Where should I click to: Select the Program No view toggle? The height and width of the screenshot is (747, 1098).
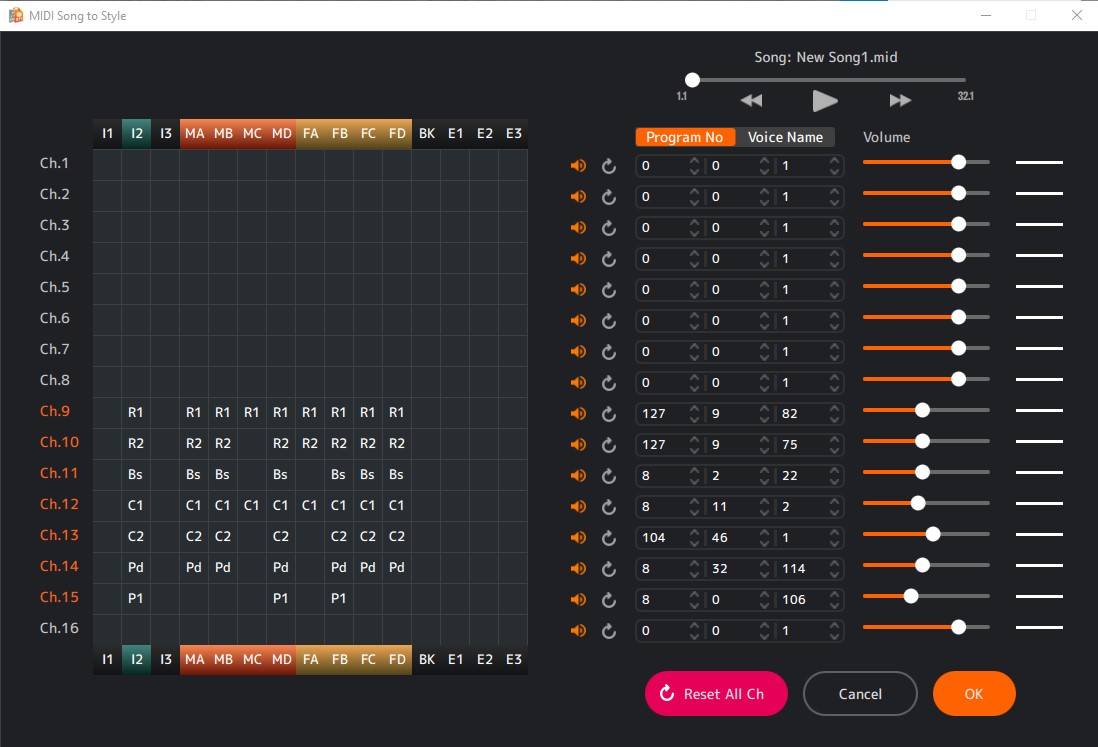685,137
